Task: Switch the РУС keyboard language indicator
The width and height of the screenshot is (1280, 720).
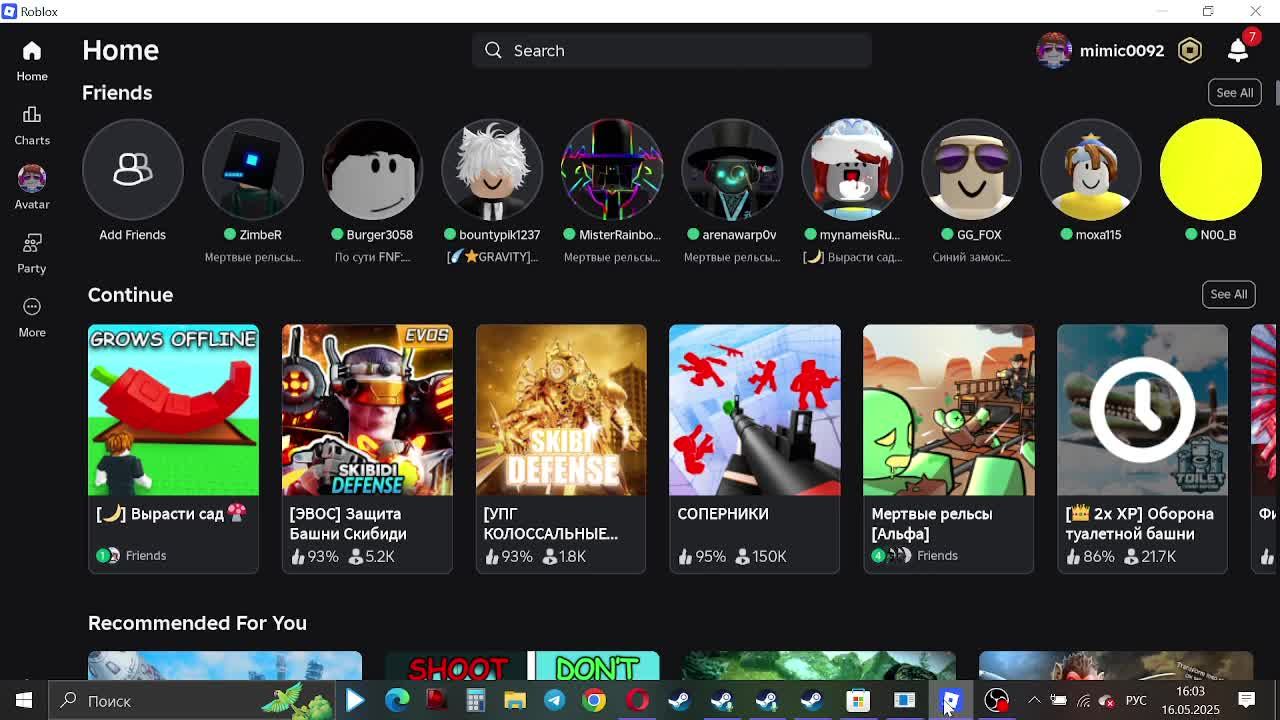Action: pos(1136,700)
